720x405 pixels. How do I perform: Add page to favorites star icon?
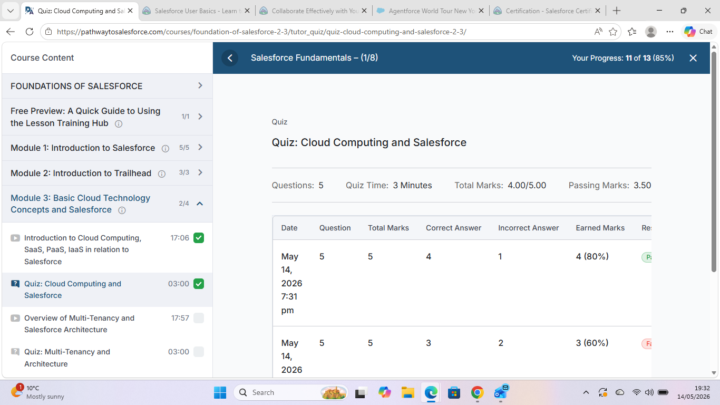click(x=613, y=32)
